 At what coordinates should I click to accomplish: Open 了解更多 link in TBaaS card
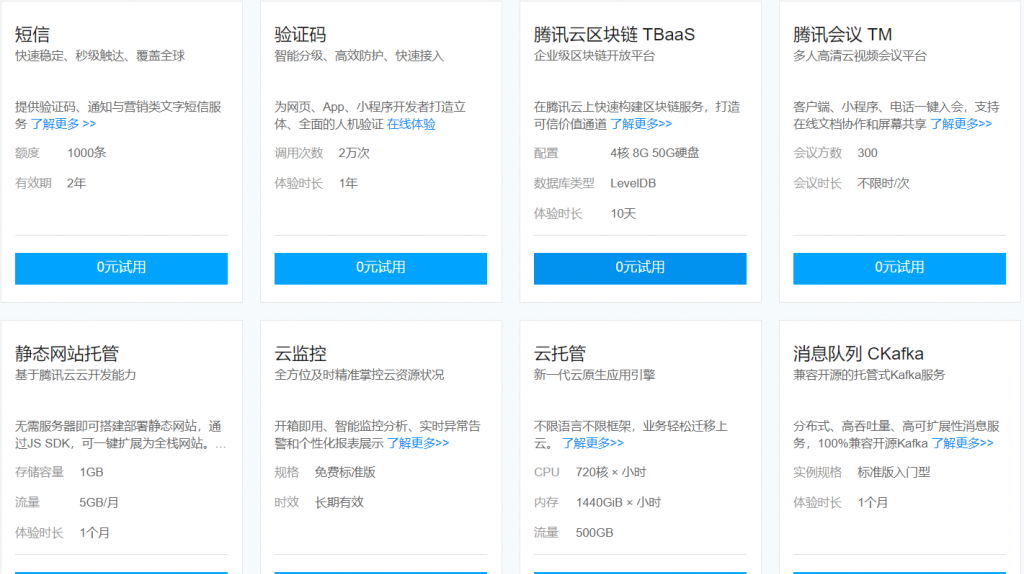(641, 124)
